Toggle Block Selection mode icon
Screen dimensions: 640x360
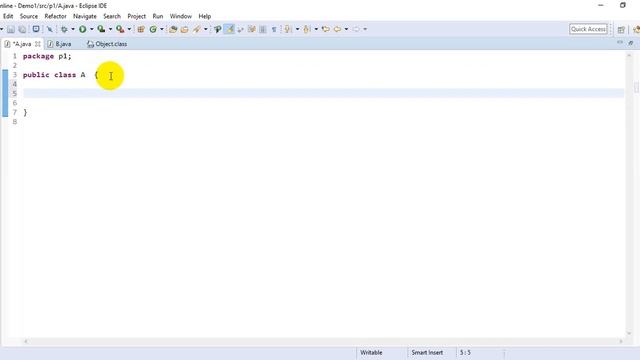(263, 29)
